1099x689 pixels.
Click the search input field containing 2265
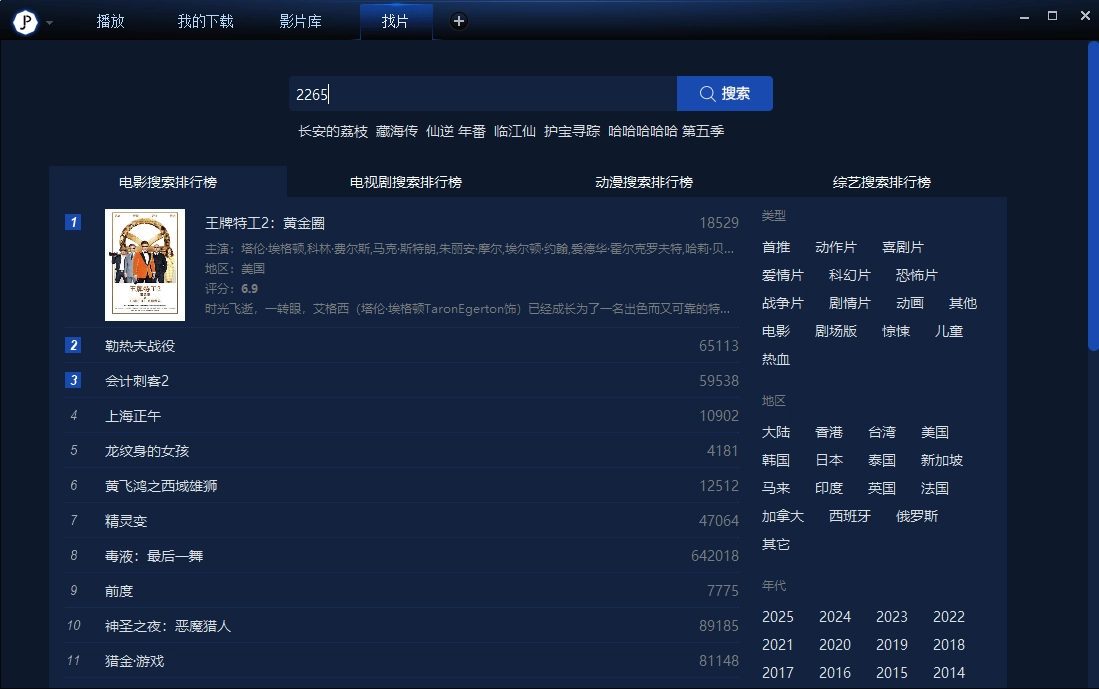click(482, 94)
